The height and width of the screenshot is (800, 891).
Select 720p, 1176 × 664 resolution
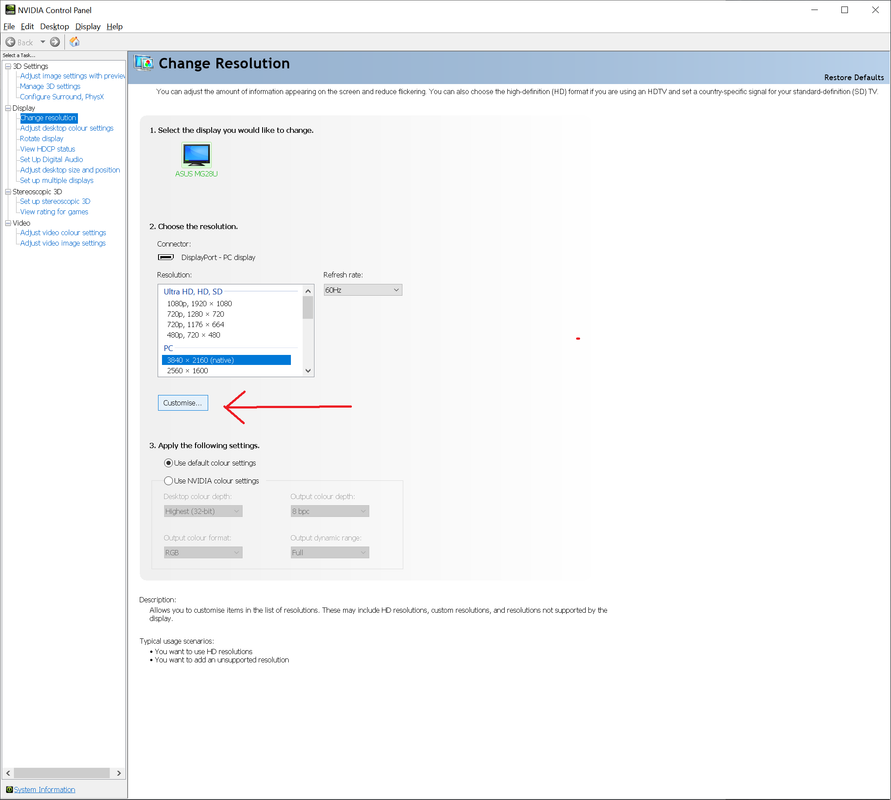click(x=195, y=324)
